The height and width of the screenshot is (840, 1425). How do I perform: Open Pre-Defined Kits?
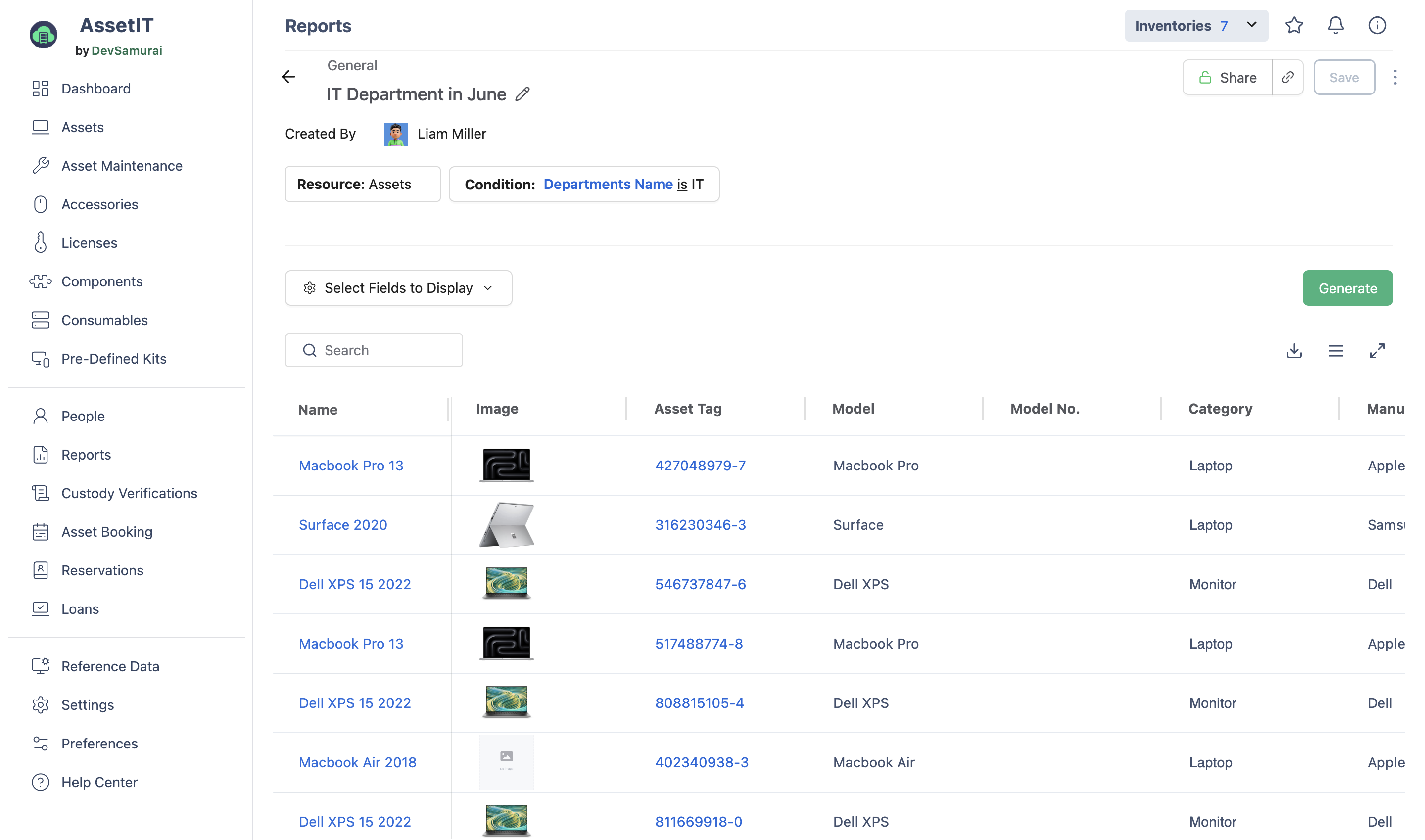tap(114, 359)
